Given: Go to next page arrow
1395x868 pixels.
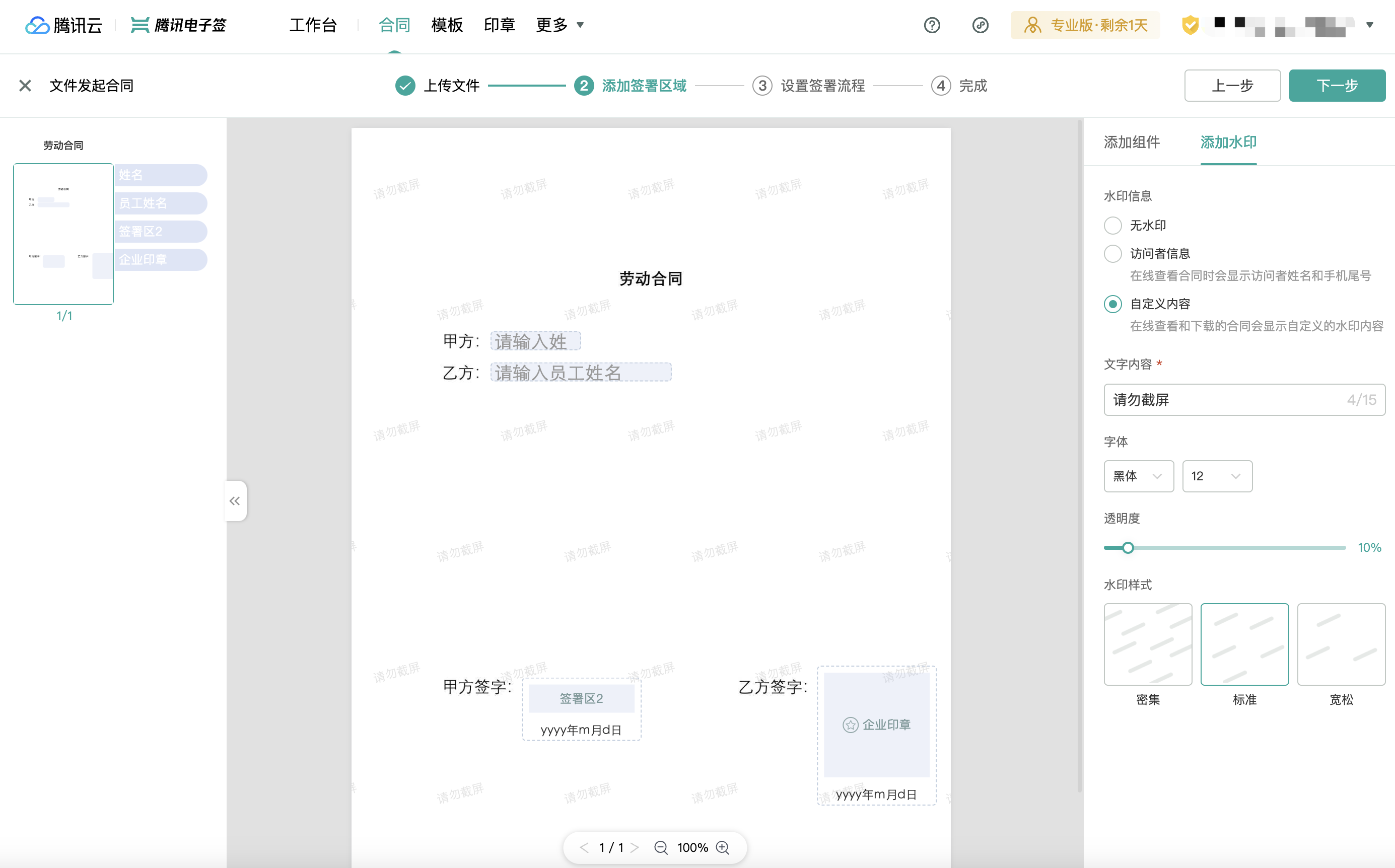Looking at the screenshot, I should [x=635, y=847].
